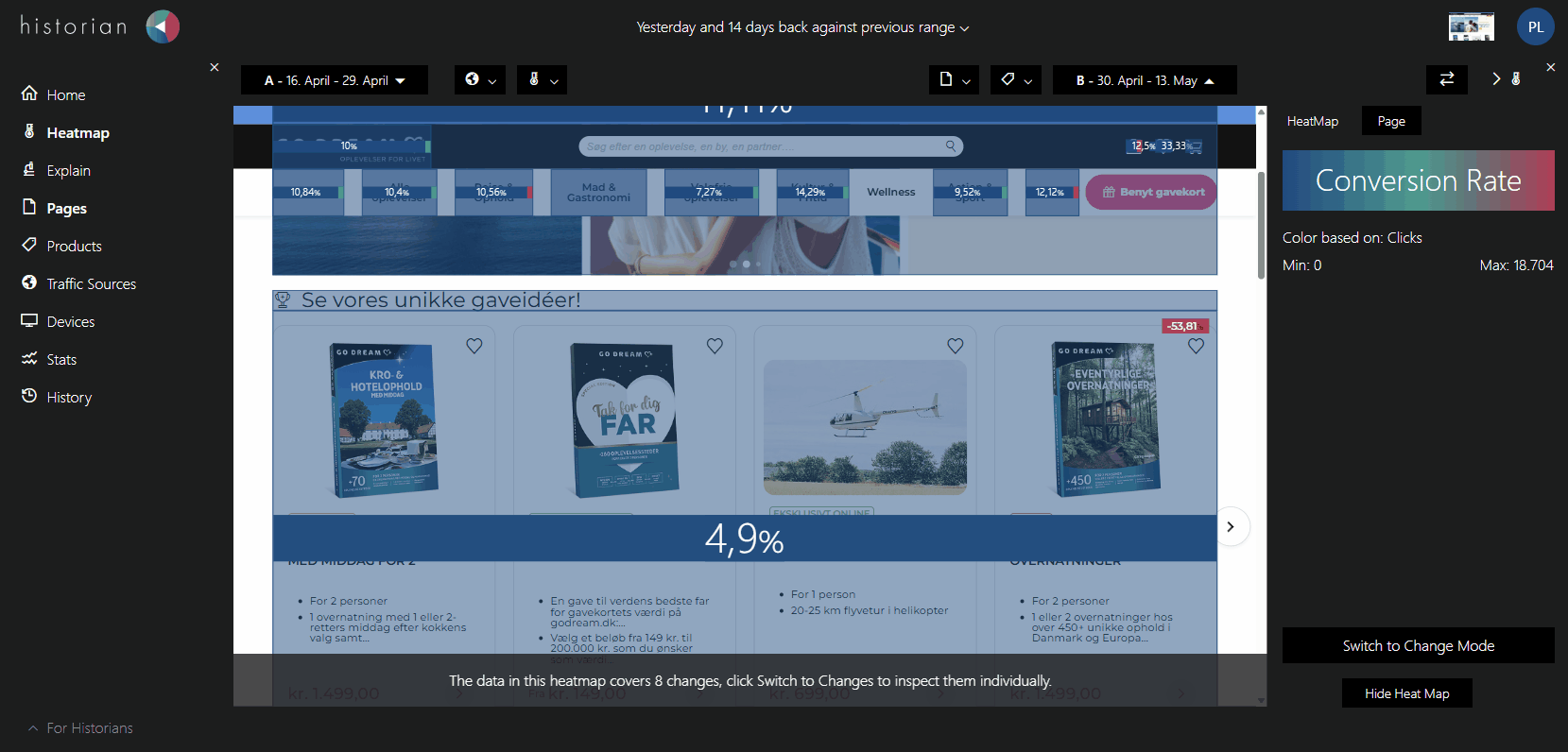Click the PL user avatar
1568x752 pixels.
point(1535,26)
